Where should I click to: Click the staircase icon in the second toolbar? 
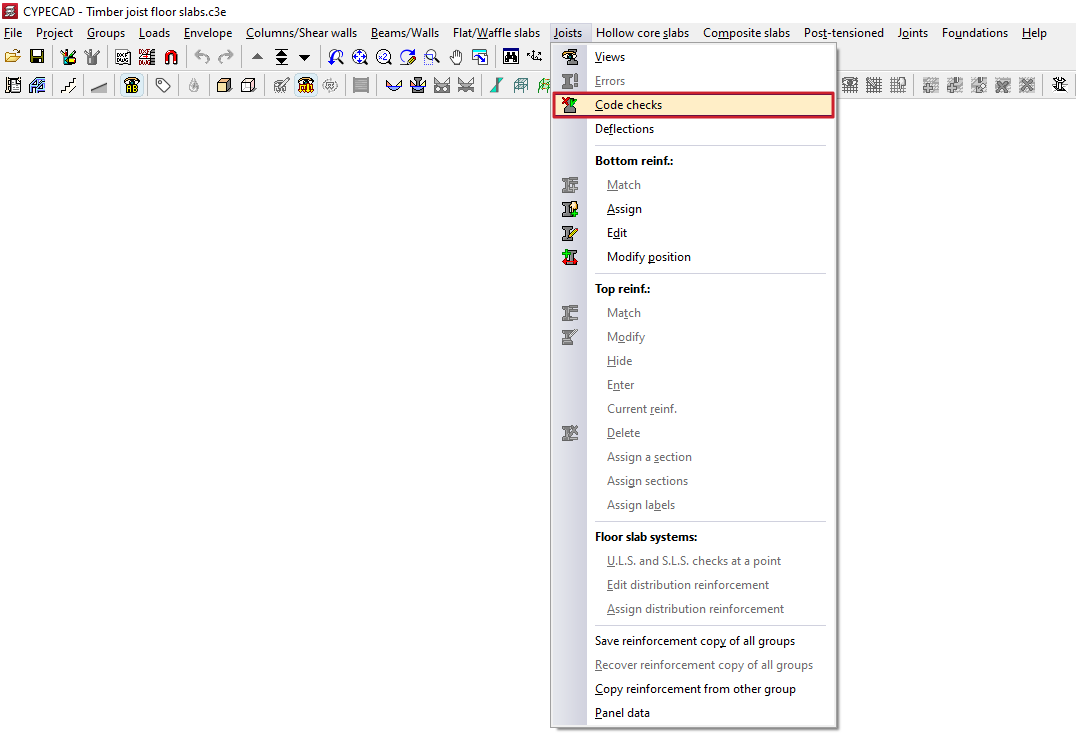point(69,85)
